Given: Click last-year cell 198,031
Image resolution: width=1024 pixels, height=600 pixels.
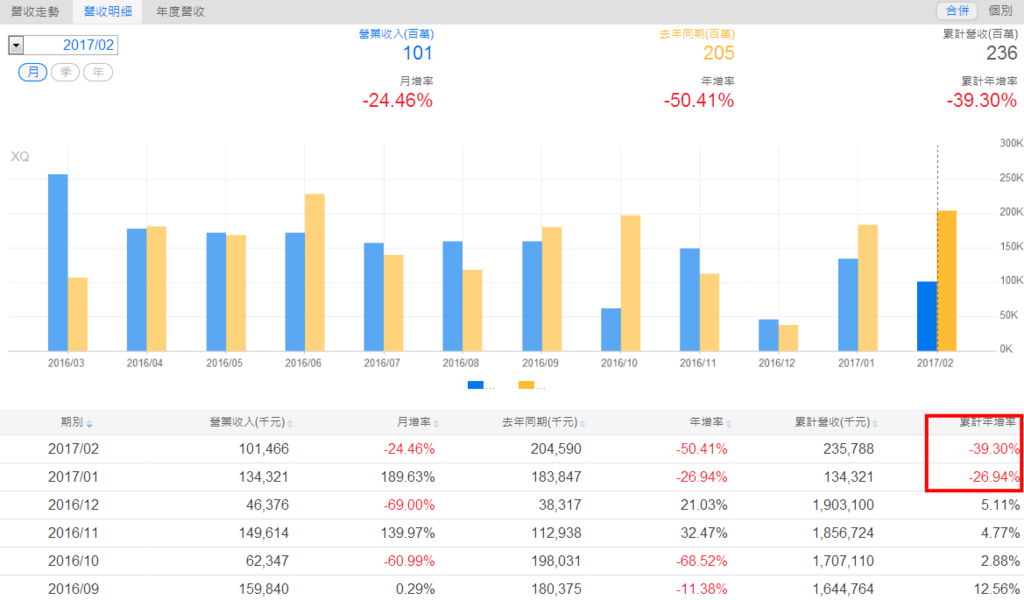Looking at the screenshot, I should click(556, 561).
